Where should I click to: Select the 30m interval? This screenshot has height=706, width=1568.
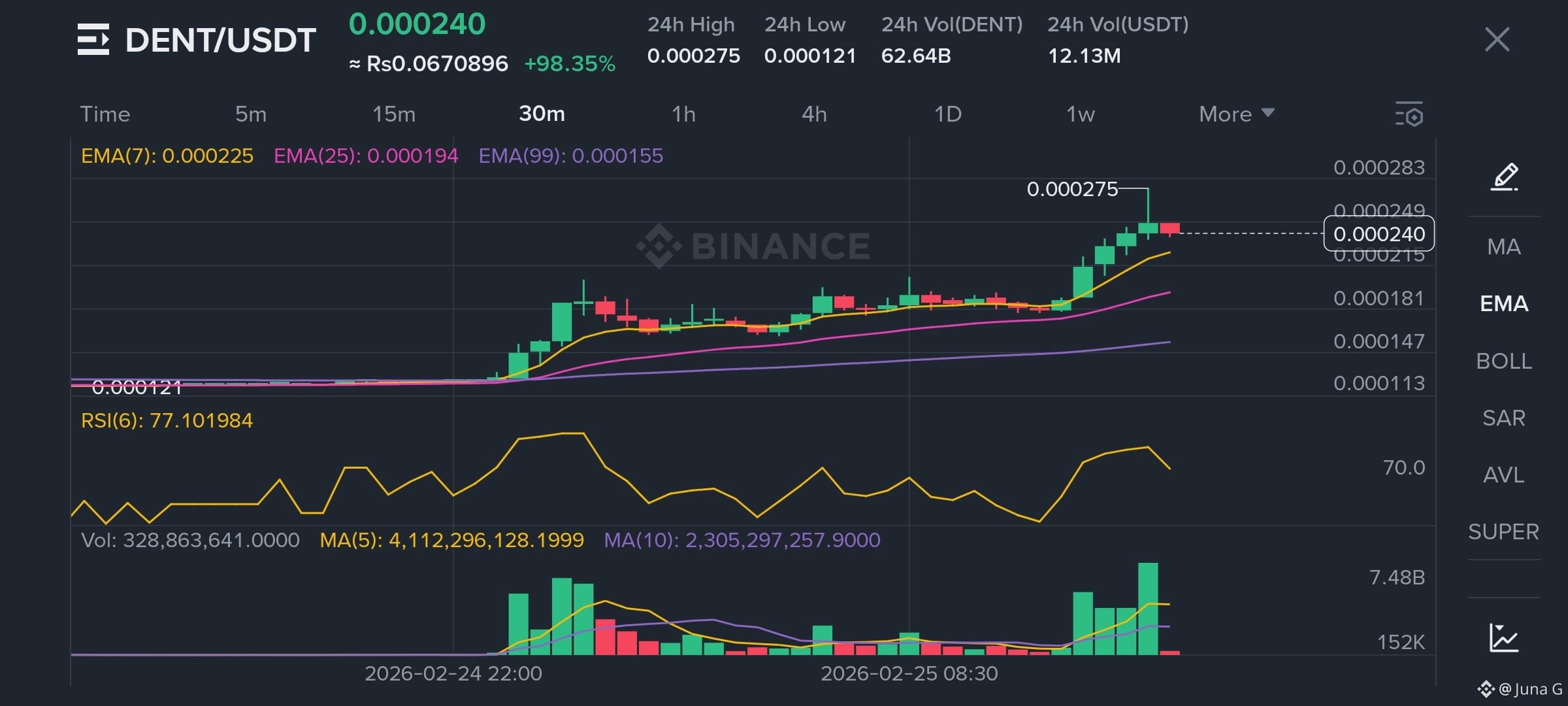542,114
